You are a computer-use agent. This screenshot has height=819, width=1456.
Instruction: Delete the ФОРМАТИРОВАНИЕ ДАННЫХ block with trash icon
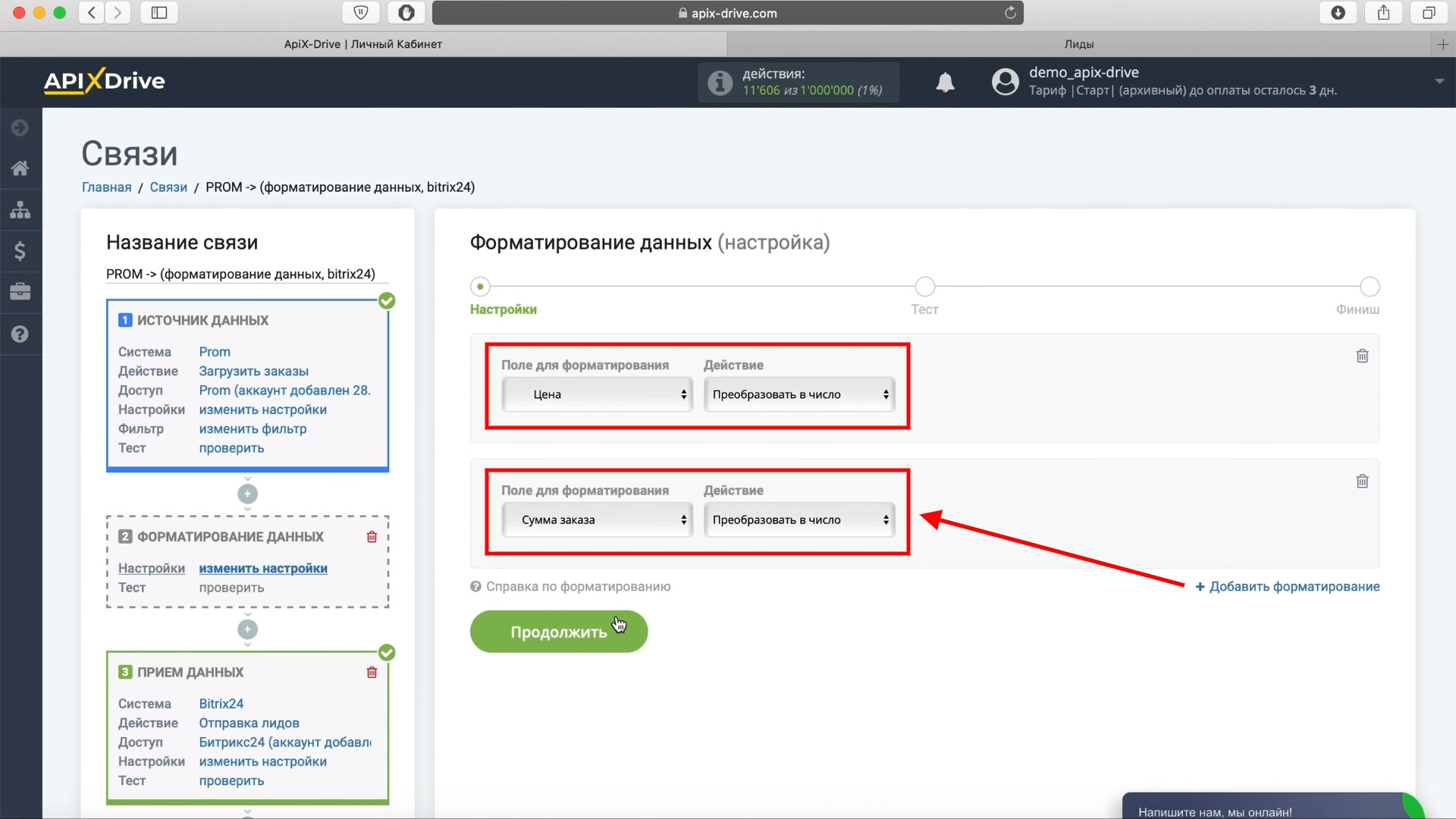[372, 537]
